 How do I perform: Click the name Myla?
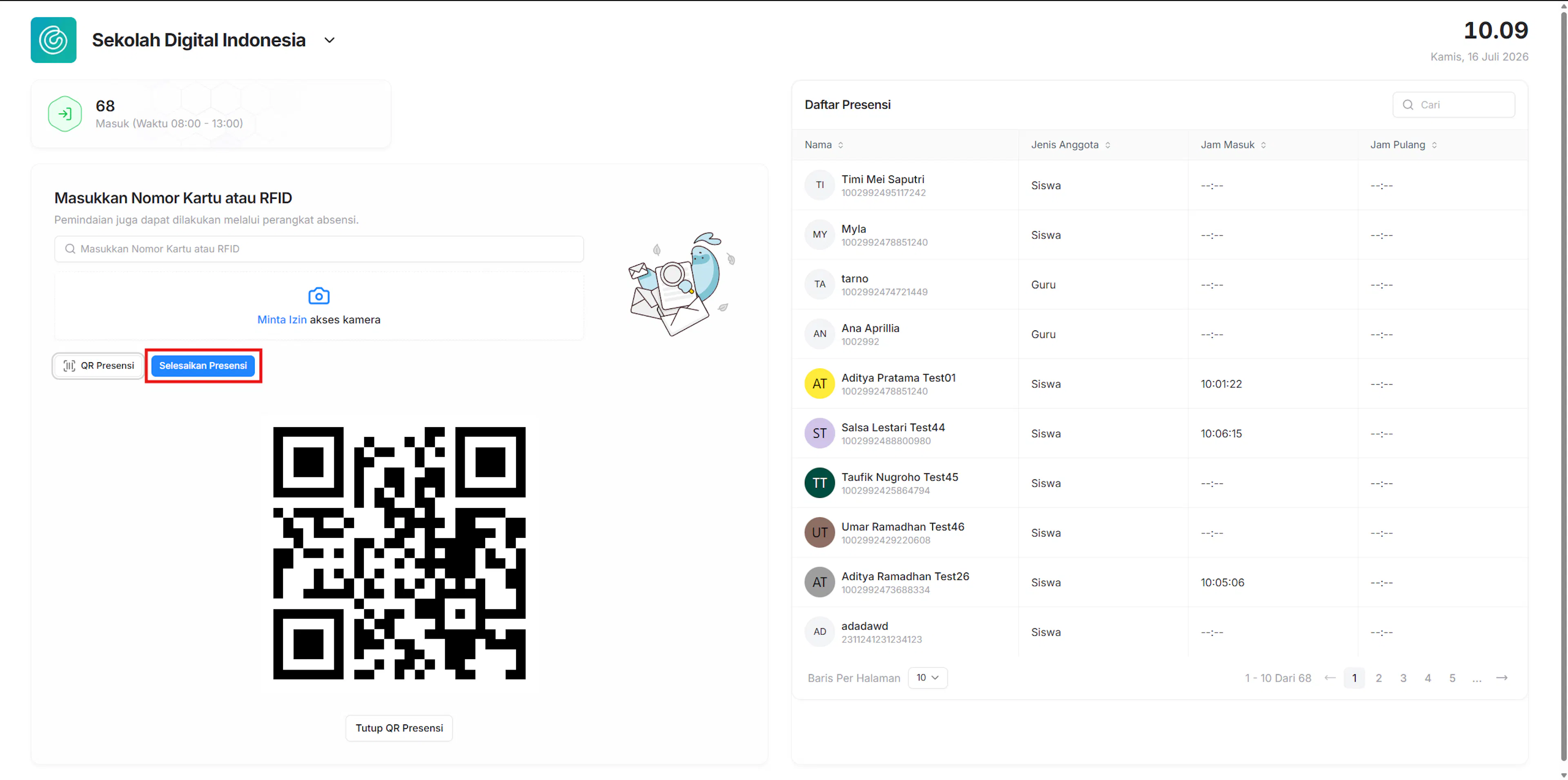(x=853, y=229)
